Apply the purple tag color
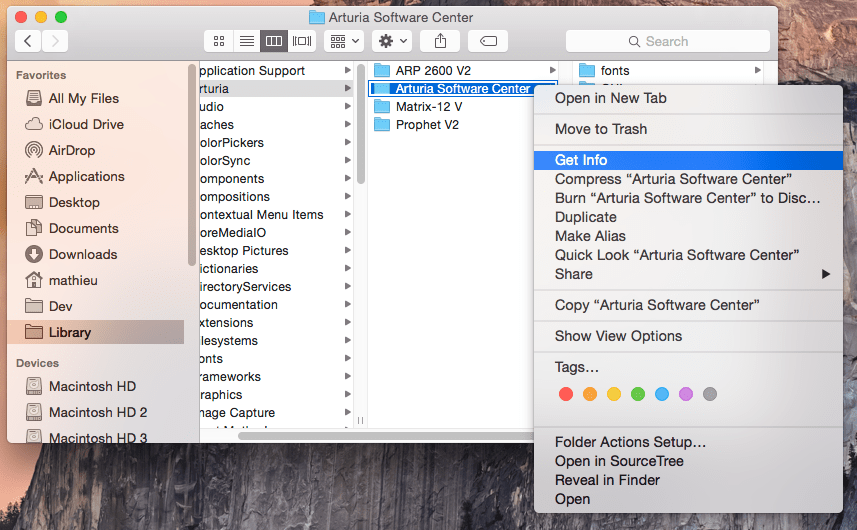Screen dimensions: 857x530 click(x=686, y=394)
